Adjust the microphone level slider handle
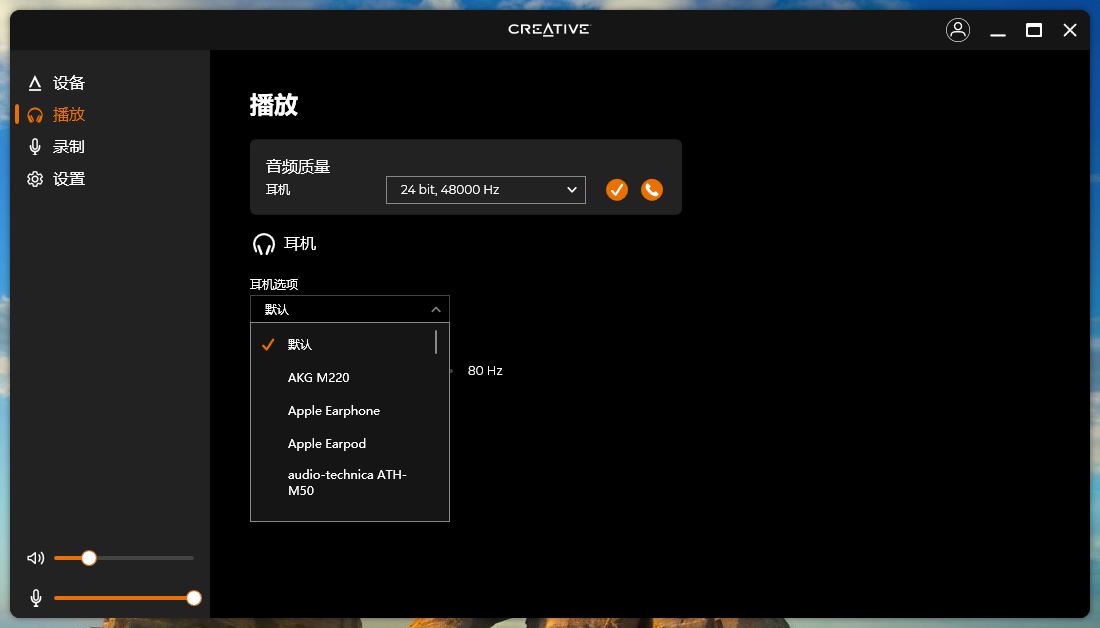Image resolution: width=1100 pixels, height=628 pixels. 194,598
